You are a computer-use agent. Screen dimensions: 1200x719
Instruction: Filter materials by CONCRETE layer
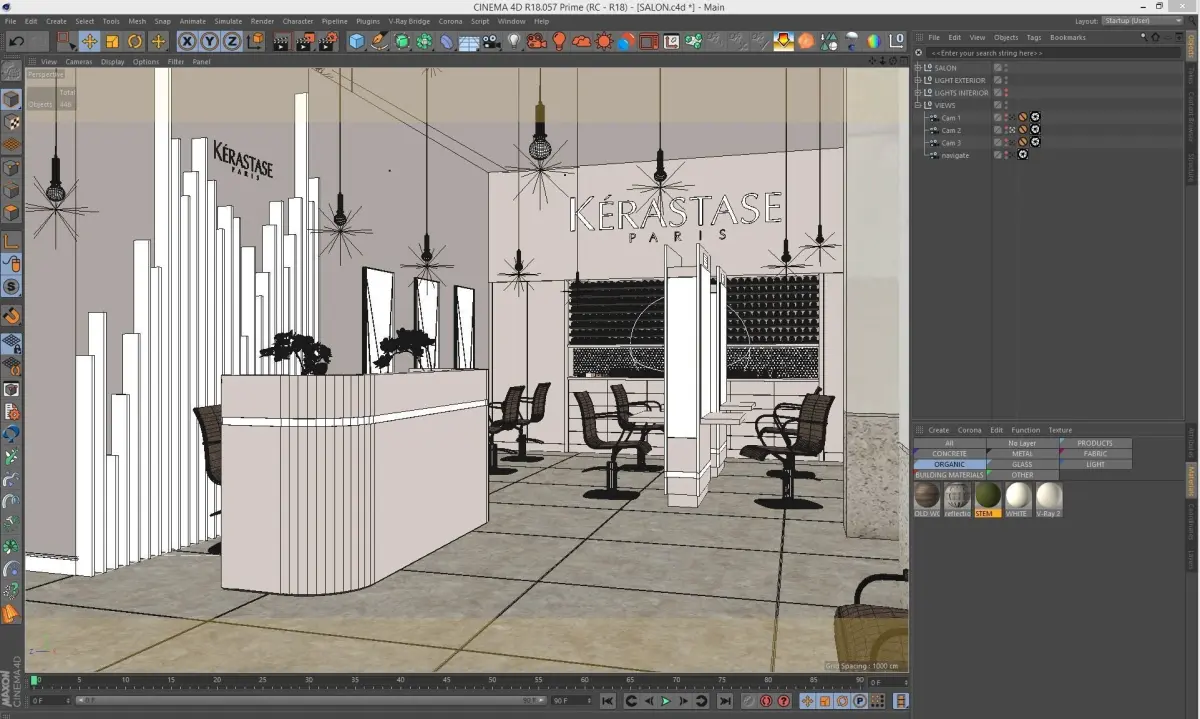949,454
